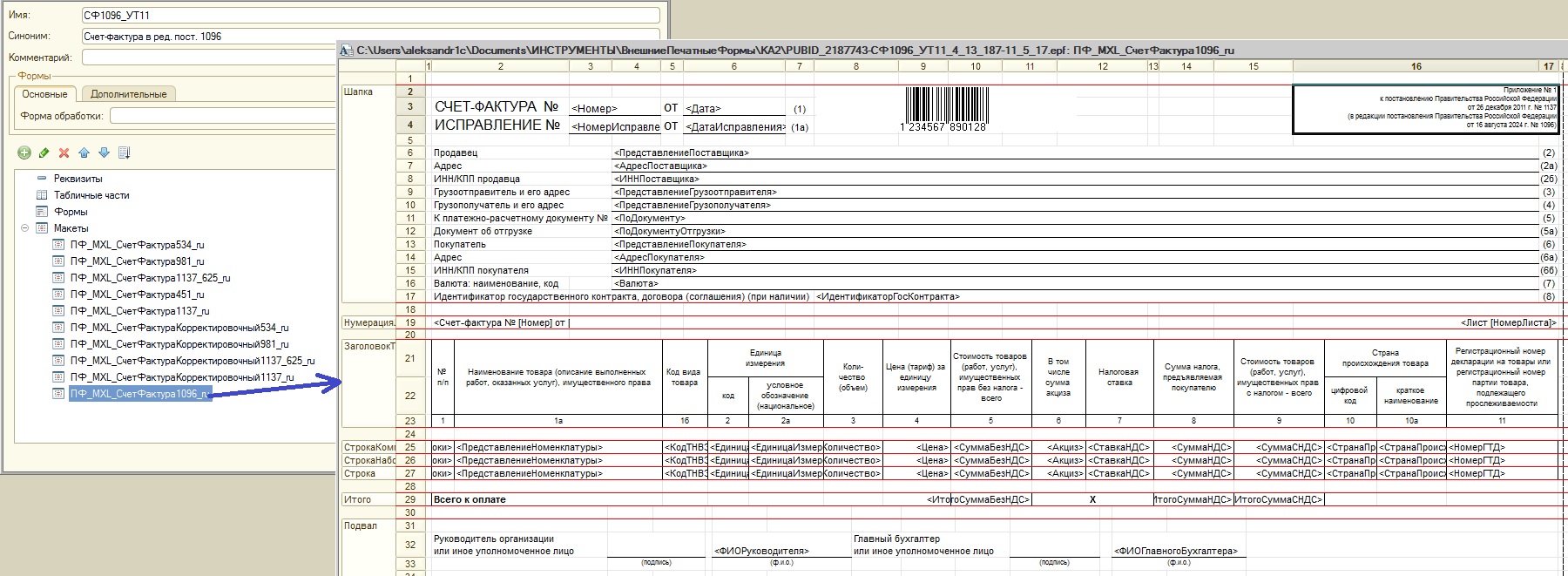Viewport: 1568px width, 576px height.
Task: Click the Синоним input field
Action: tap(370, 37)
